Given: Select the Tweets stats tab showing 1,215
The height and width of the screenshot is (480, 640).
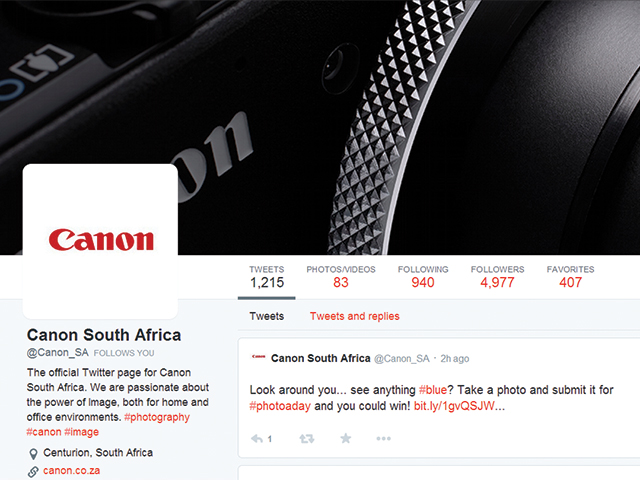Looking at the screenshot, I should (267, 277).
